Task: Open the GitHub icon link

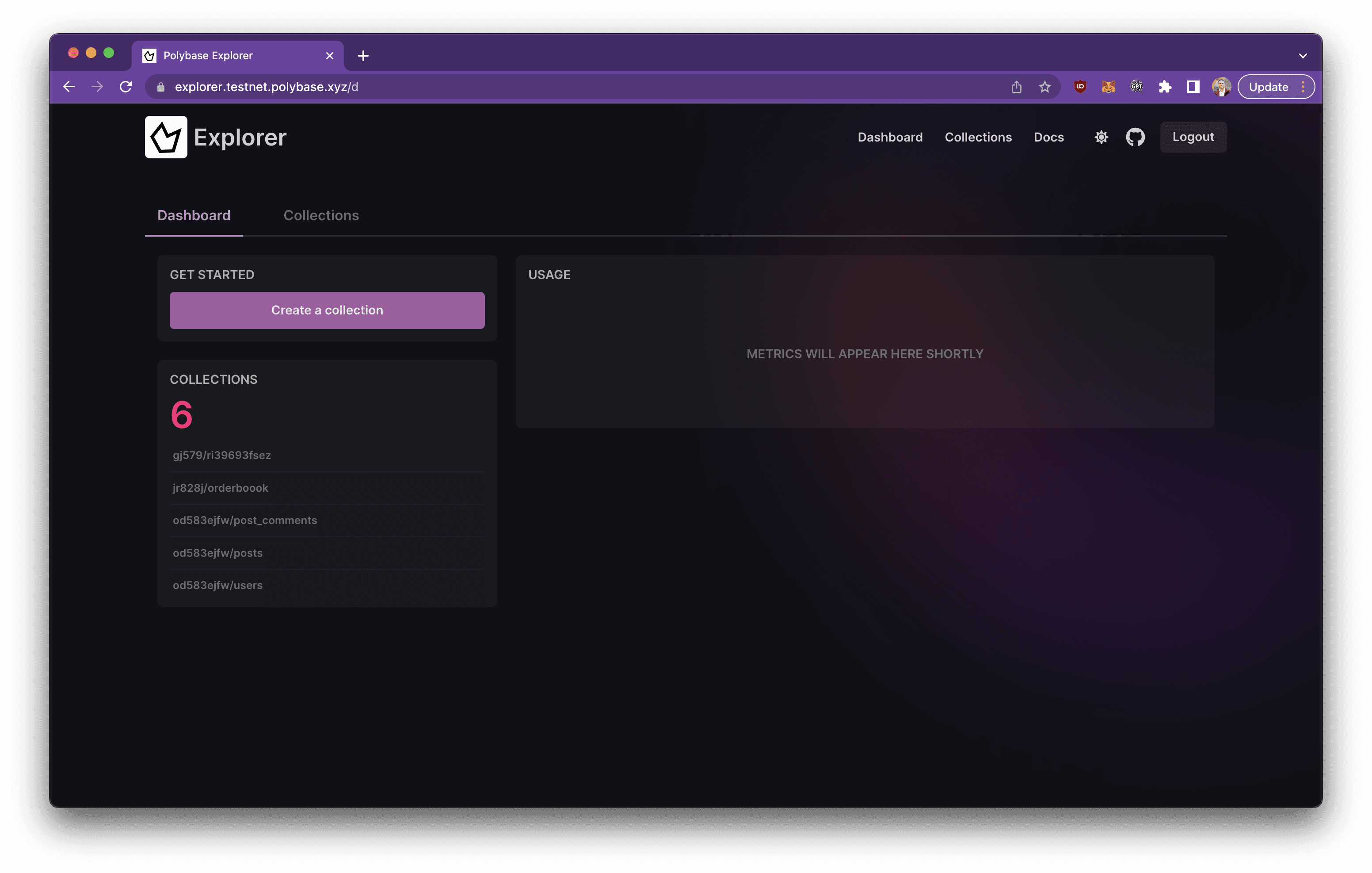Action: pos(1135,137)
